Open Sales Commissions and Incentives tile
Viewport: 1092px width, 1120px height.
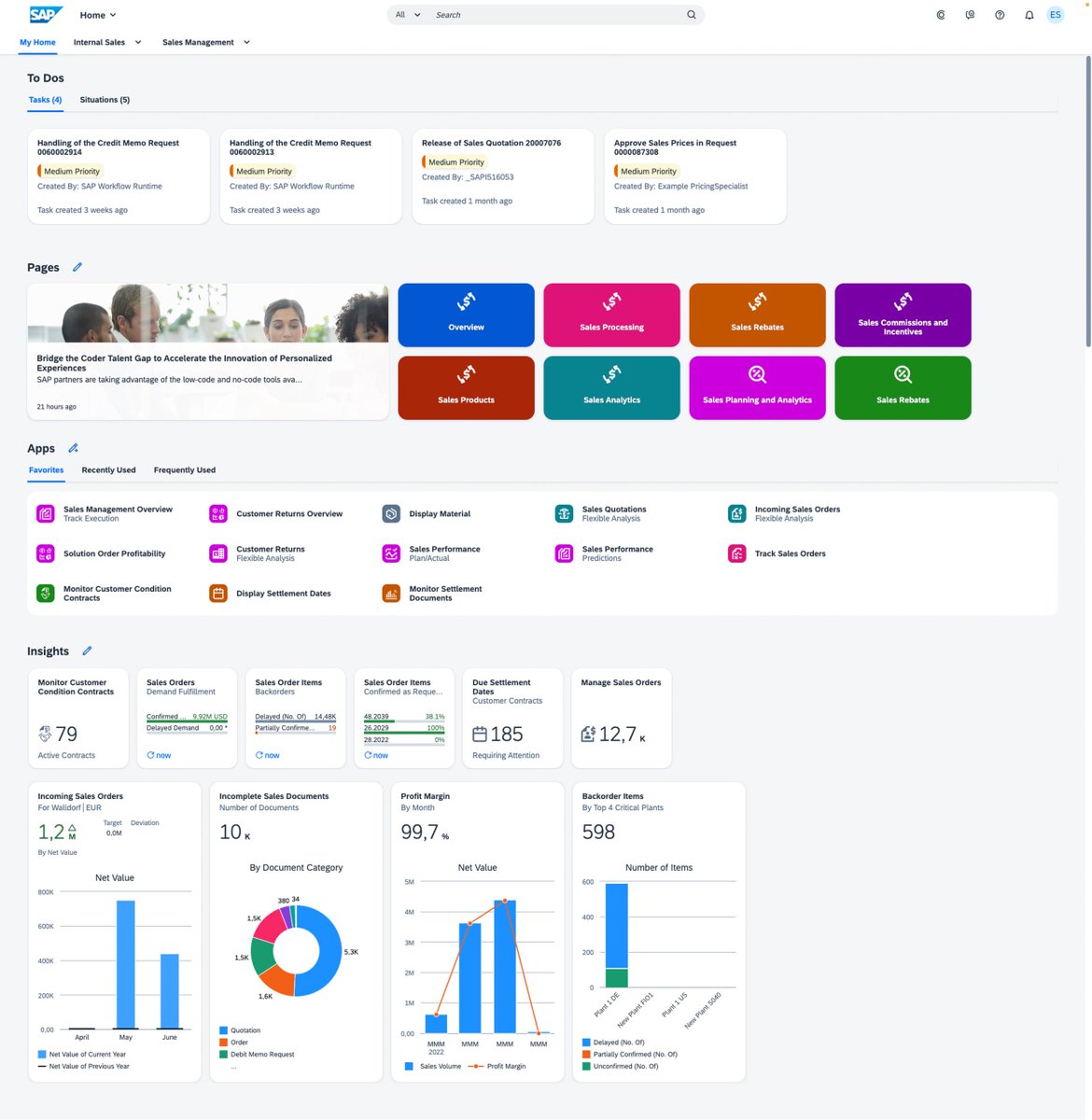[903, 315]
